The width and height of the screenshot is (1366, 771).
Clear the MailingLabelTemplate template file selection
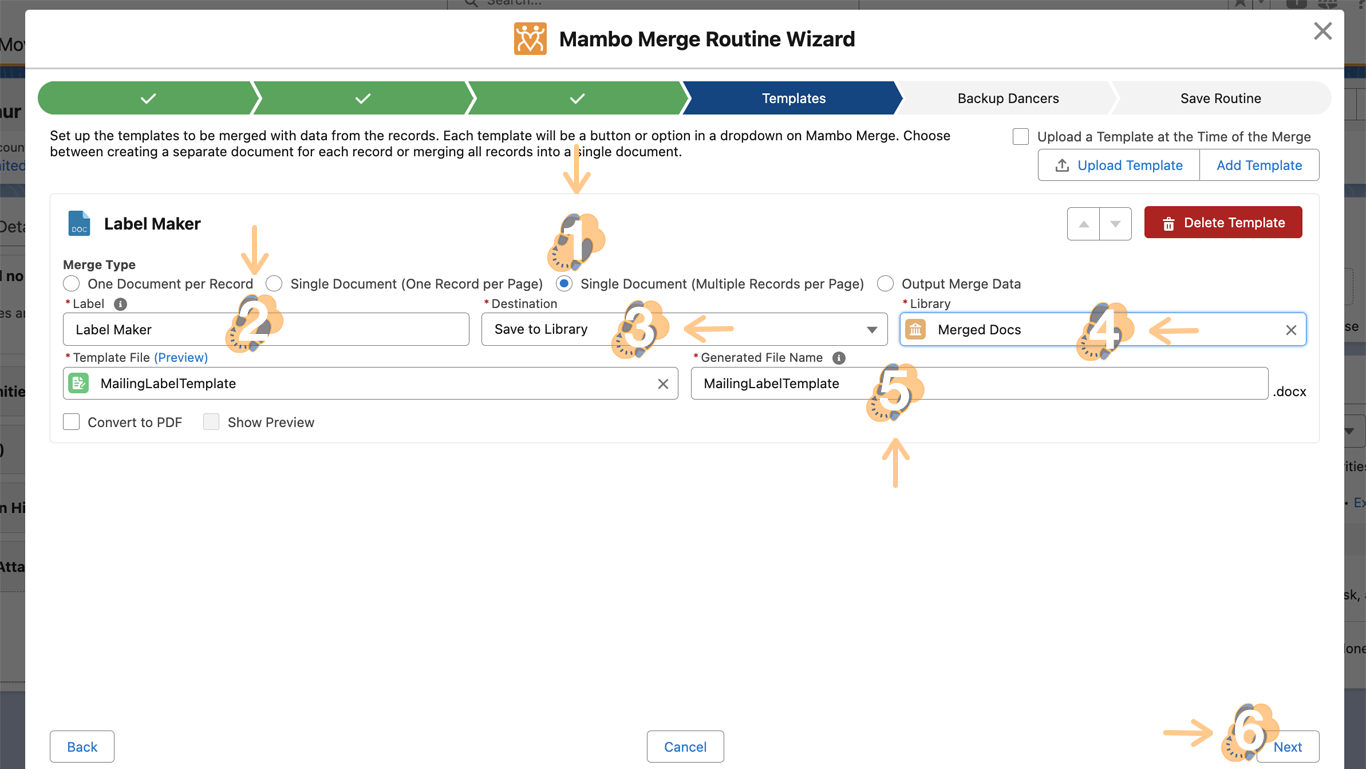point(663,384)
